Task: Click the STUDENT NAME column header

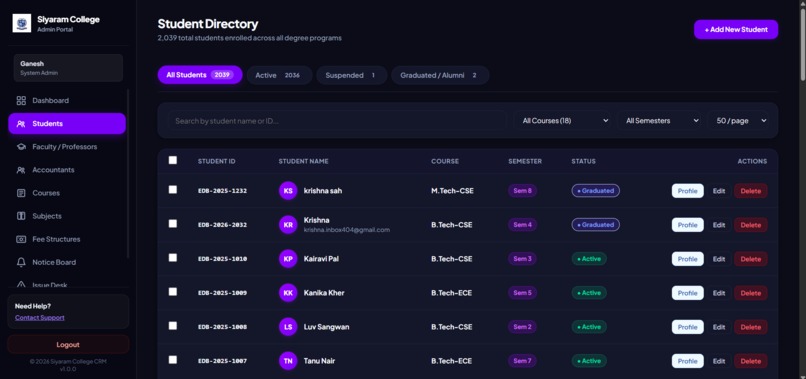Action: click(303, 161)
